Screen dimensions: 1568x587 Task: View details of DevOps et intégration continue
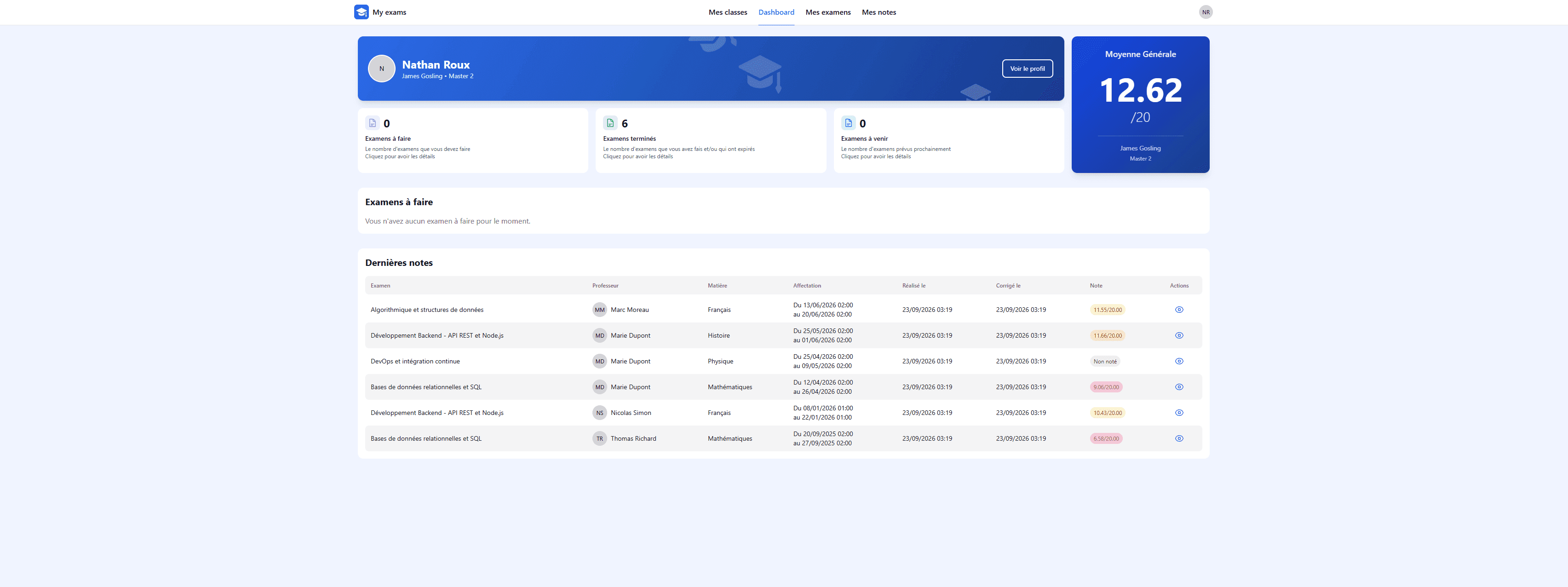point(1178,361)
